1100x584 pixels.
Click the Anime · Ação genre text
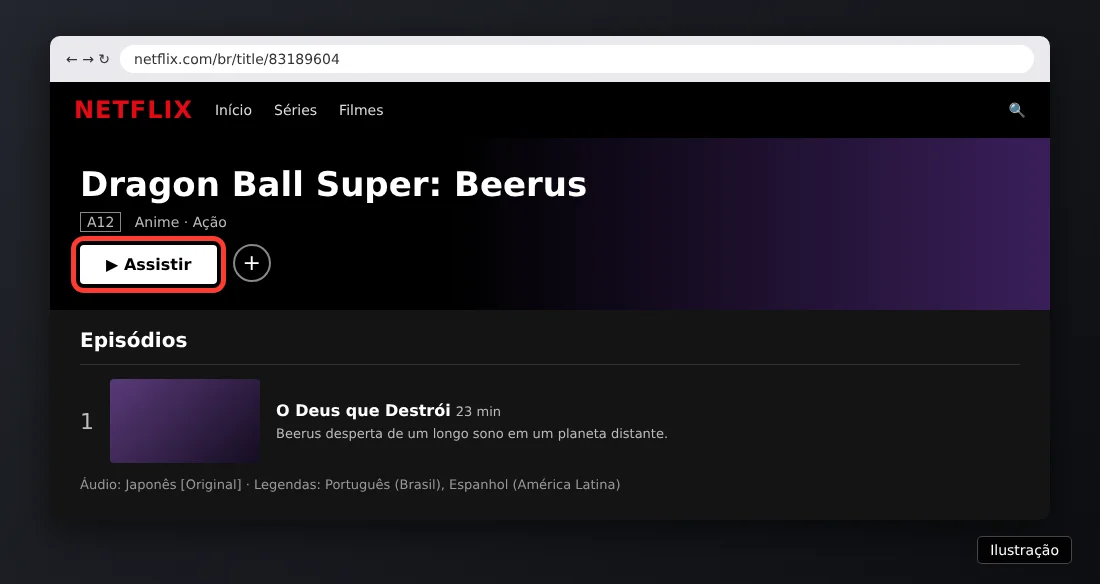pos(180,223)
